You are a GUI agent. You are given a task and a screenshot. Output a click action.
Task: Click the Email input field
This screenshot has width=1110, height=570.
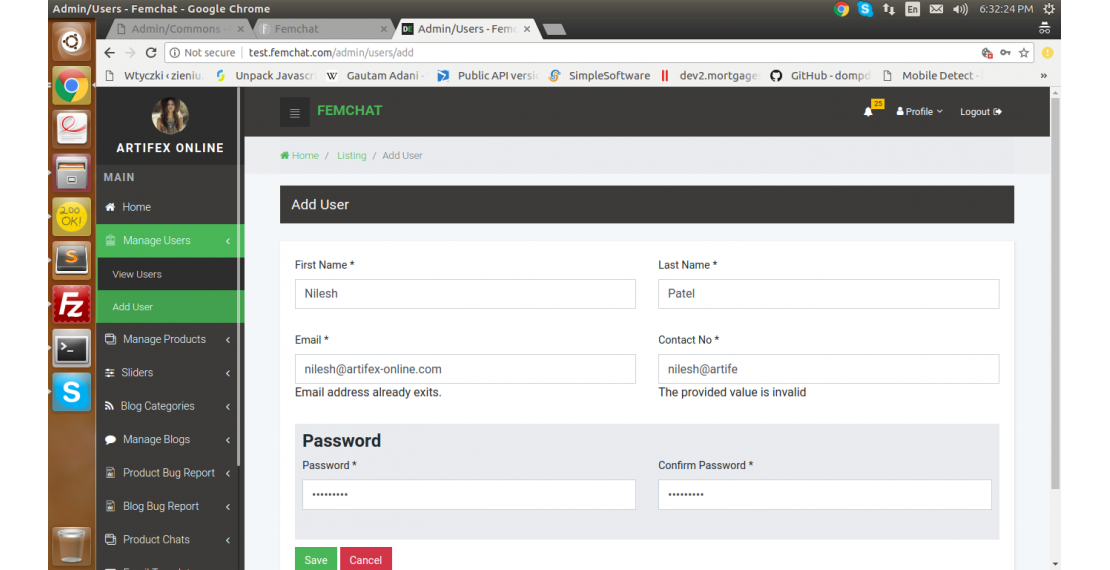coord(465,369)
